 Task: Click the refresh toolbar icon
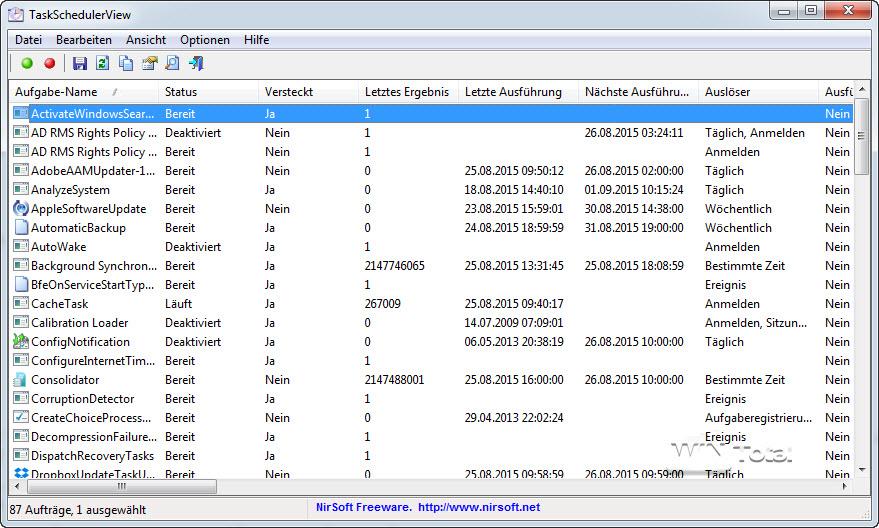click(103, 63)
